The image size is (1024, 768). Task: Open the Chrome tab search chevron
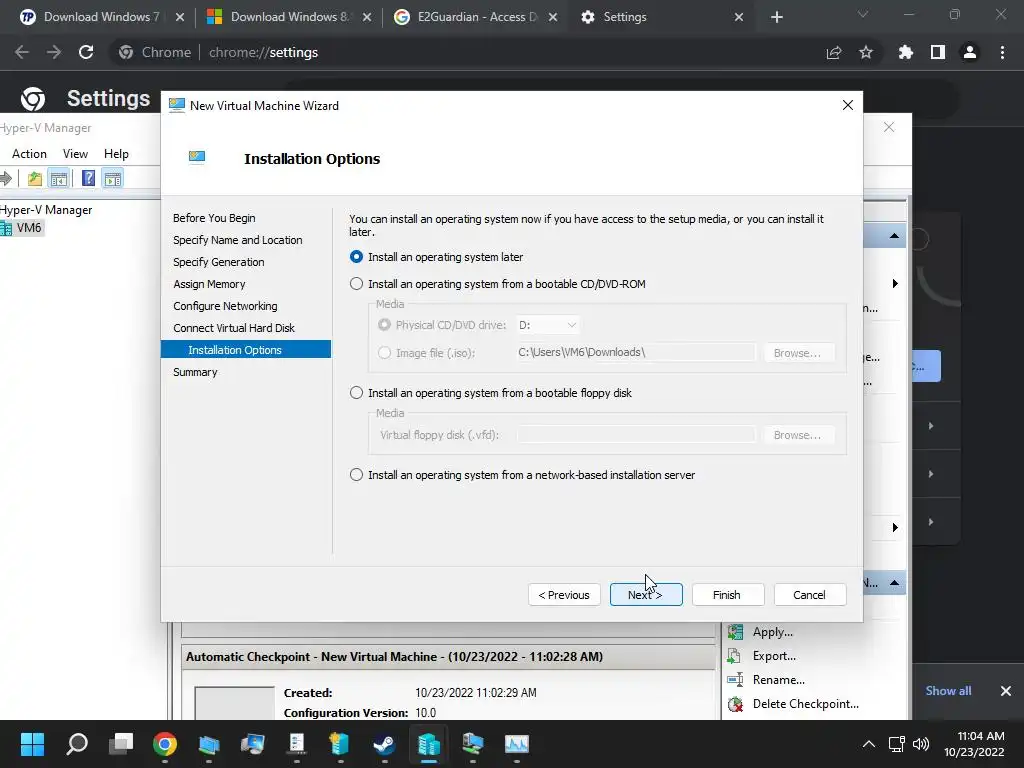coord(863,14)
